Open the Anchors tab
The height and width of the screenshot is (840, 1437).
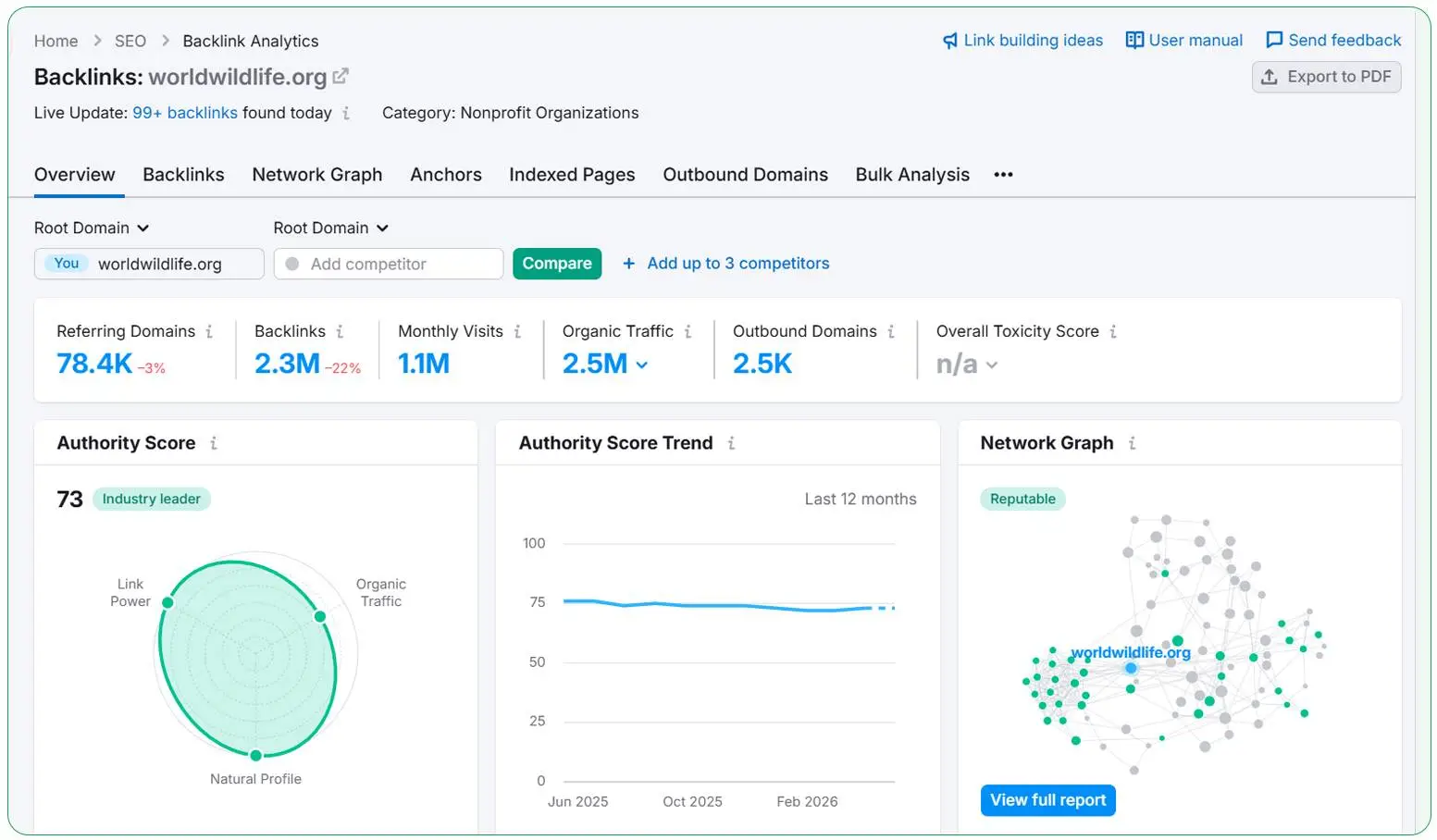click(446, 175)
